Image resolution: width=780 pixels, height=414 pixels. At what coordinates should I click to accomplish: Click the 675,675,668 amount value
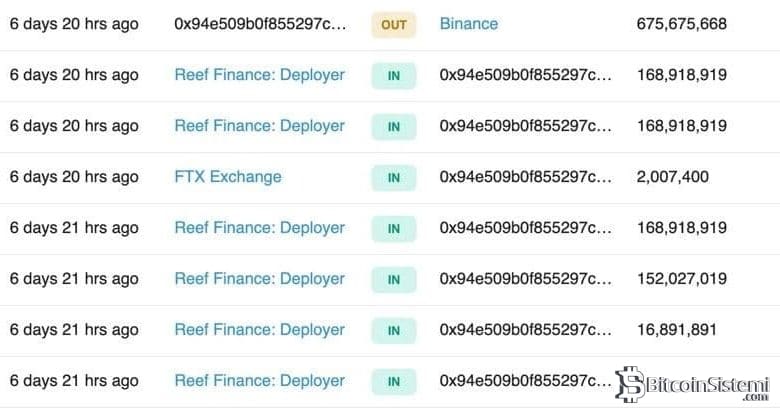[681, 23]
